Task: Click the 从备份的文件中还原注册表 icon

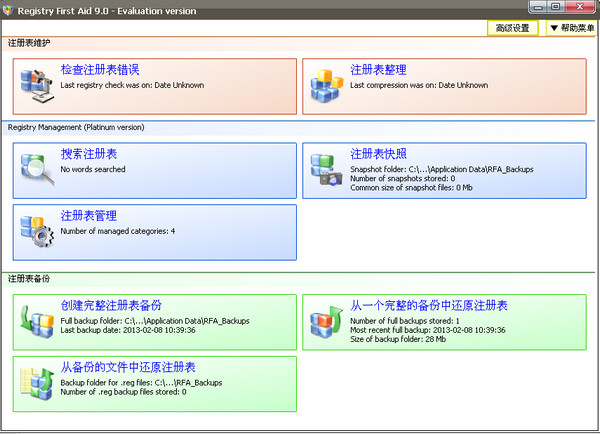Action: pyautogui.click(x=37, y=384)
